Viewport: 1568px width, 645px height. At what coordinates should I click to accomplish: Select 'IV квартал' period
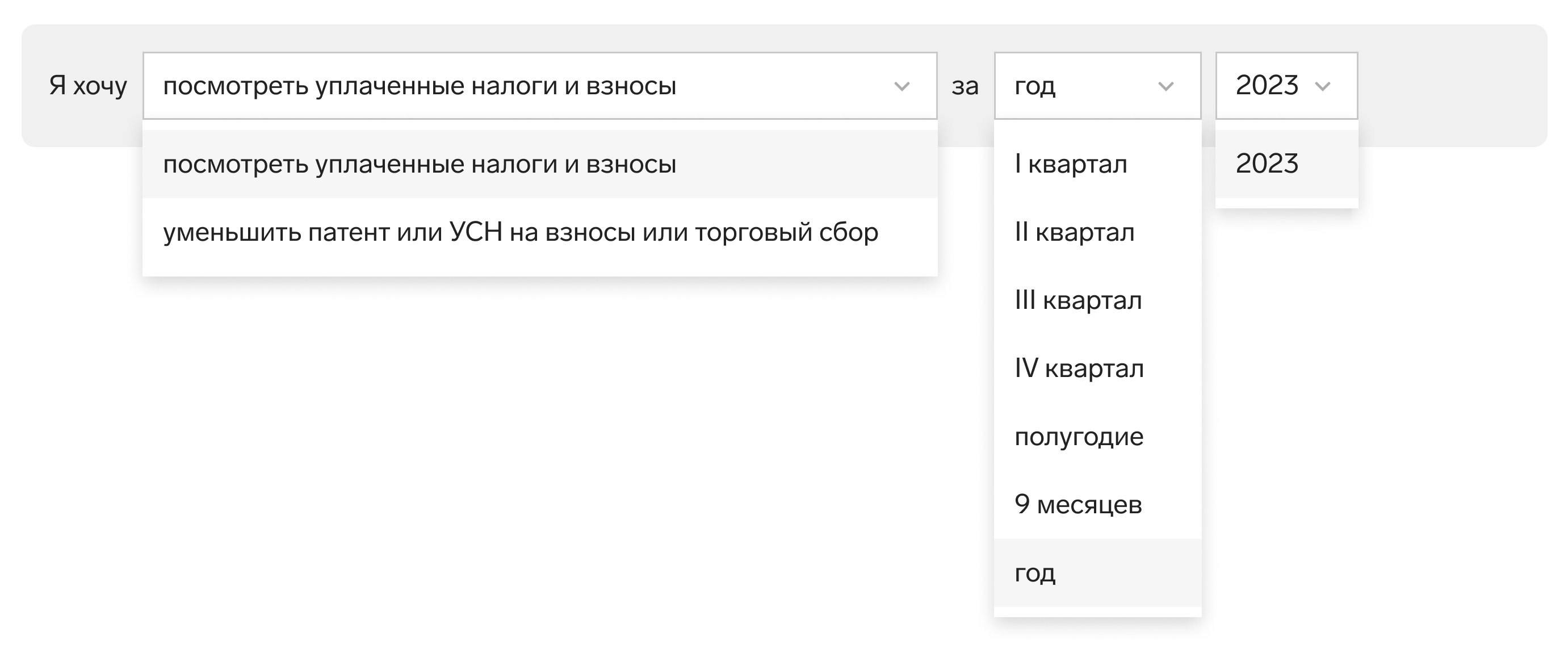pyautogui.click(x=1097, y=368)
